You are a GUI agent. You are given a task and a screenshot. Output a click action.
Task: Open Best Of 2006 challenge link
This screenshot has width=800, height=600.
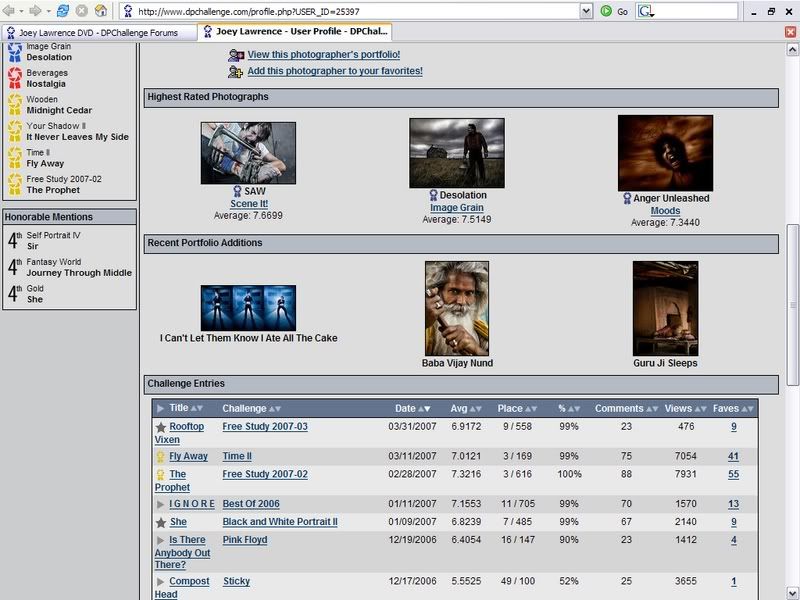251,504
